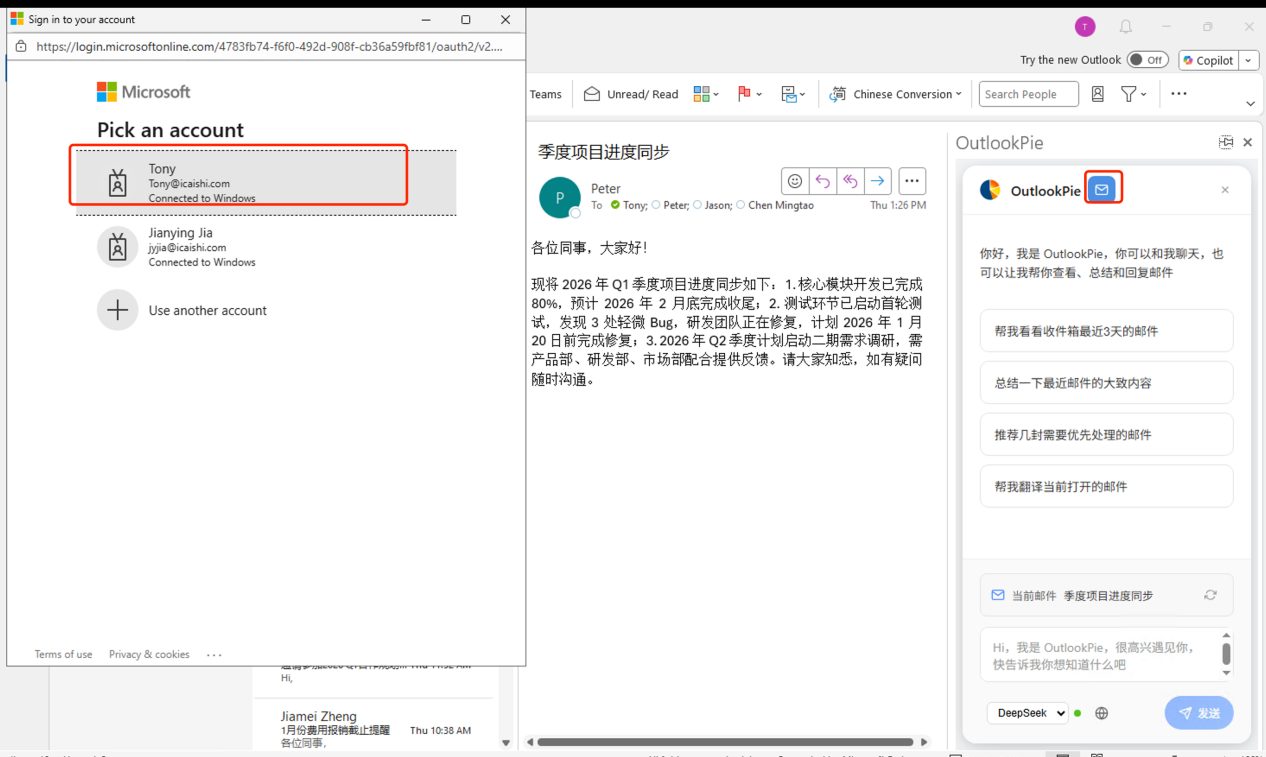Refresh the current mail in OutlookPie
Viewport: 1266px width, 757px height.
1210,595
